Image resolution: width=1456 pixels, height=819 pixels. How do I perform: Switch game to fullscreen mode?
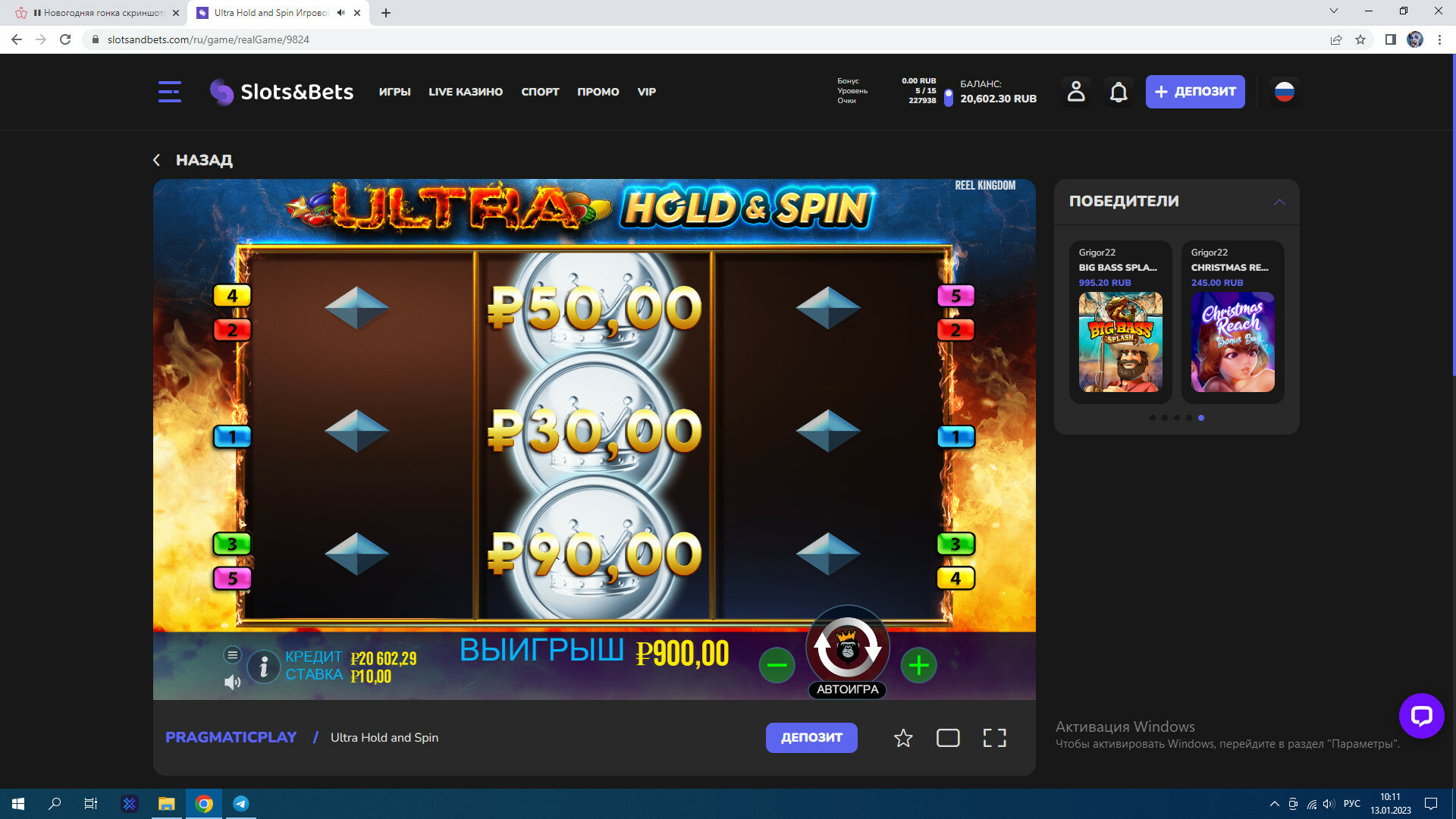[x=994, y=738]
